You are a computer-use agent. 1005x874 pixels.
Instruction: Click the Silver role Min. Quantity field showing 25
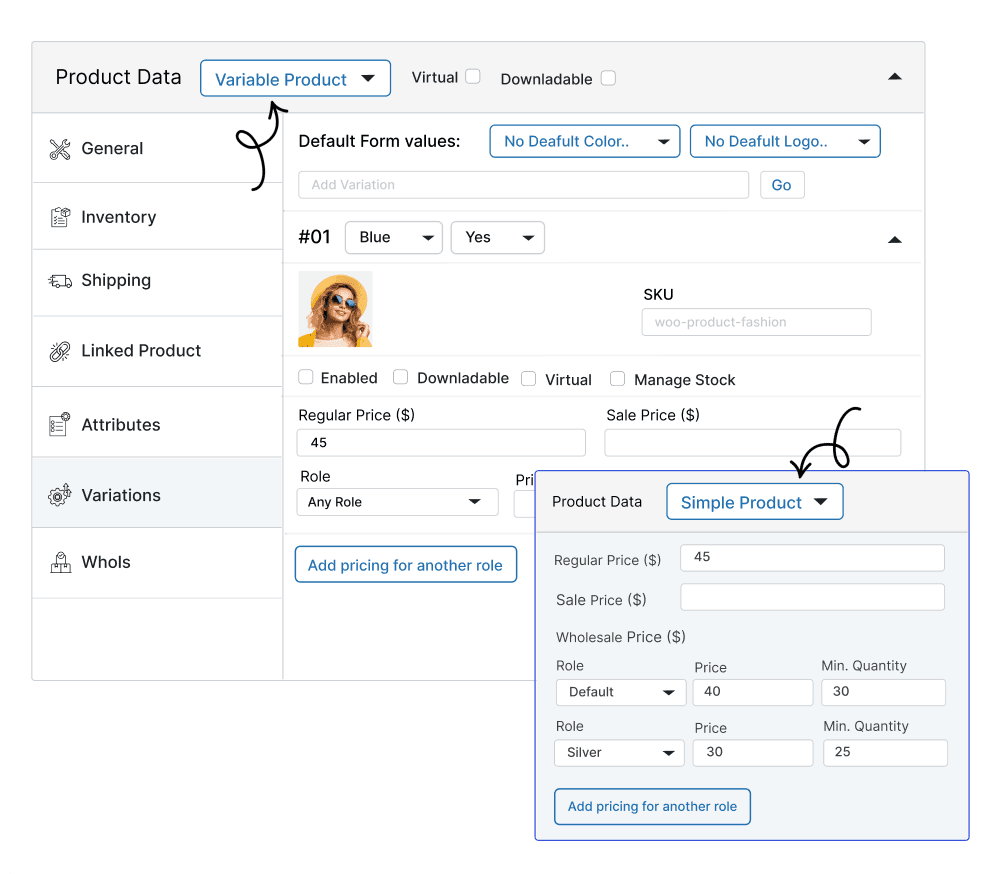[x=885, y=753]
